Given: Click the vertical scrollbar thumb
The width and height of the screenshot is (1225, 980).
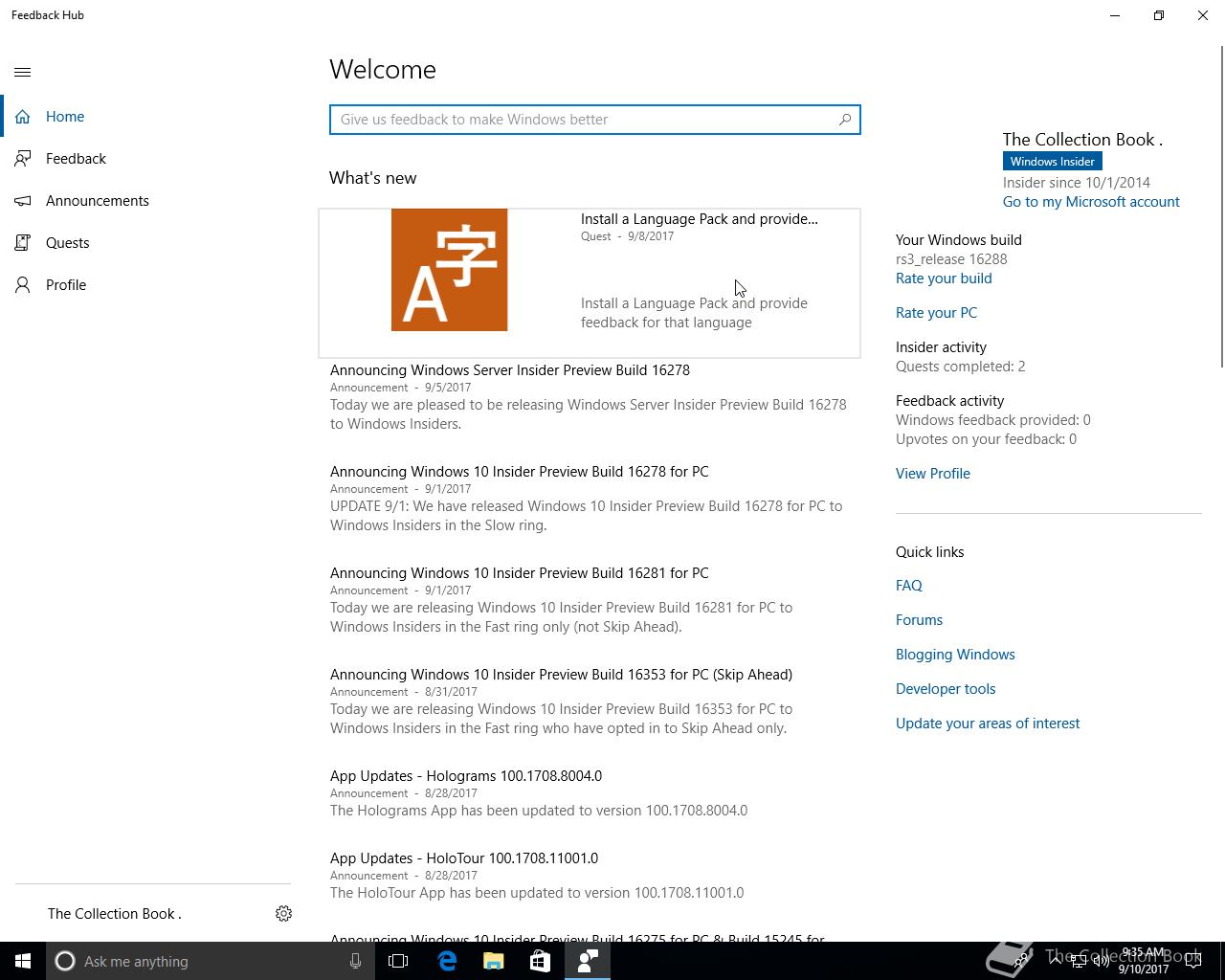Looking at the screenshot, I should pos(1221,206).
